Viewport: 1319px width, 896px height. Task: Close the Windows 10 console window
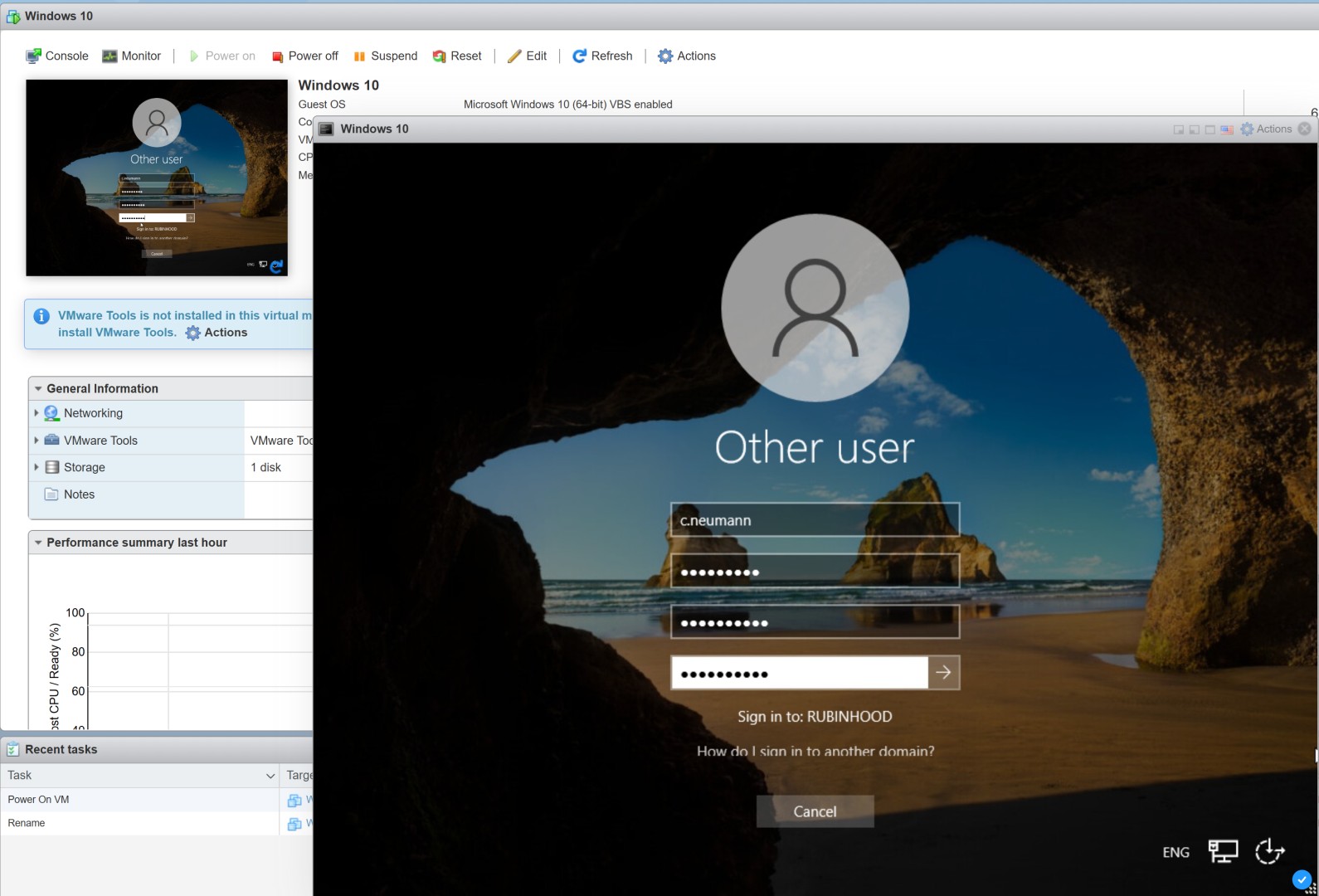click(x=1305, y=129)
